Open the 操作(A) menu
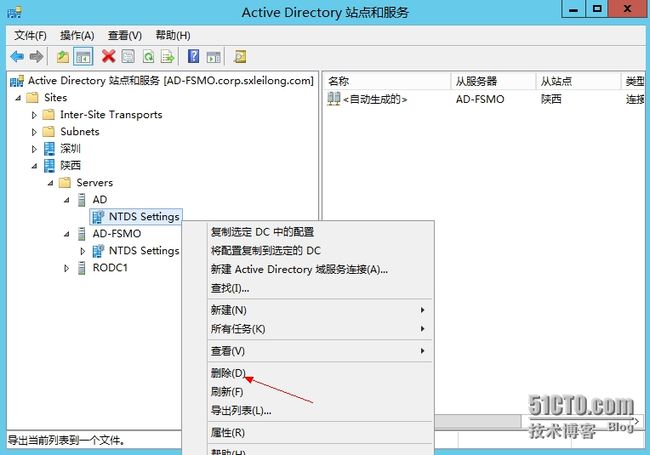 [77, 36]
